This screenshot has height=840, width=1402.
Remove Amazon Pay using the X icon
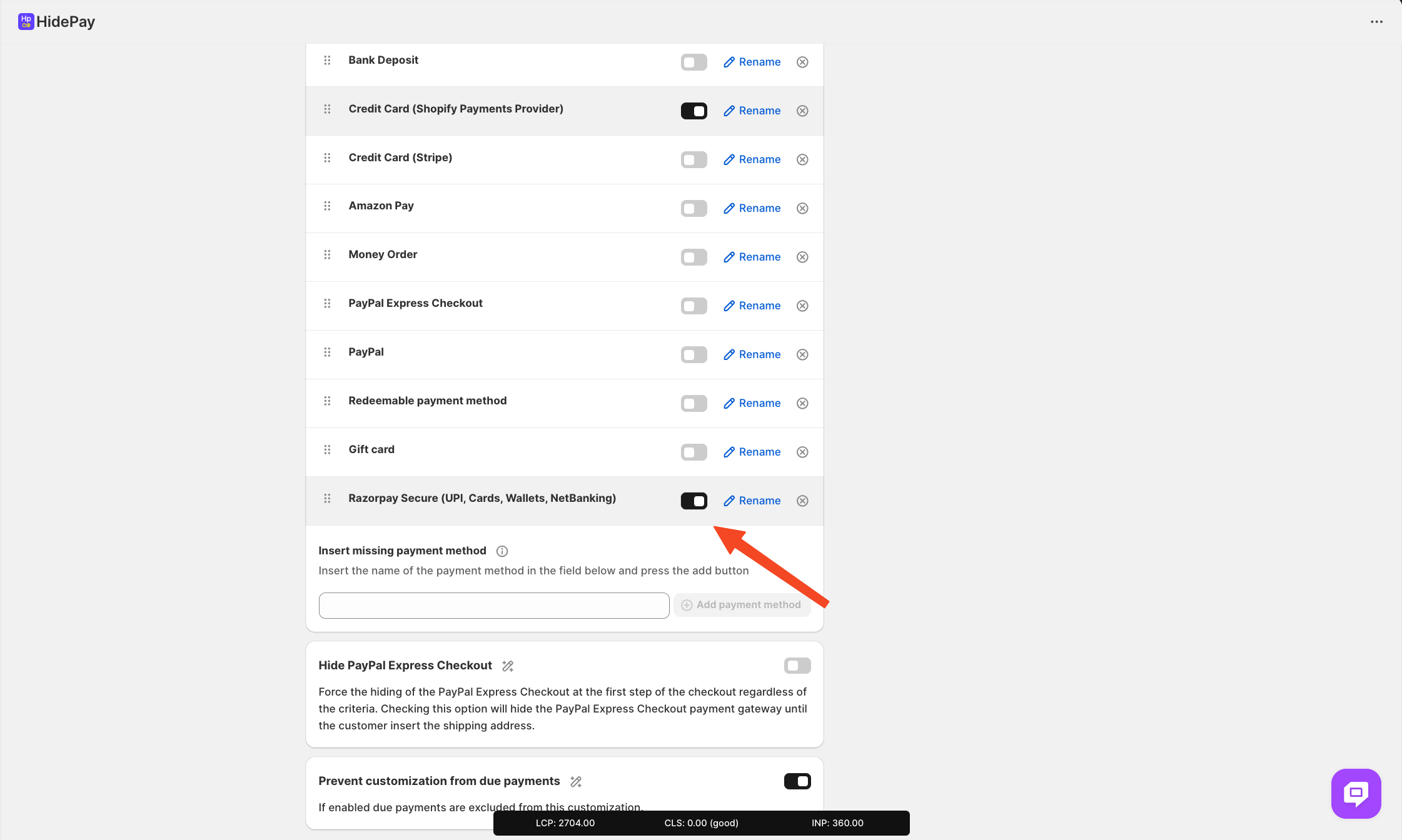tap(802, 208)
